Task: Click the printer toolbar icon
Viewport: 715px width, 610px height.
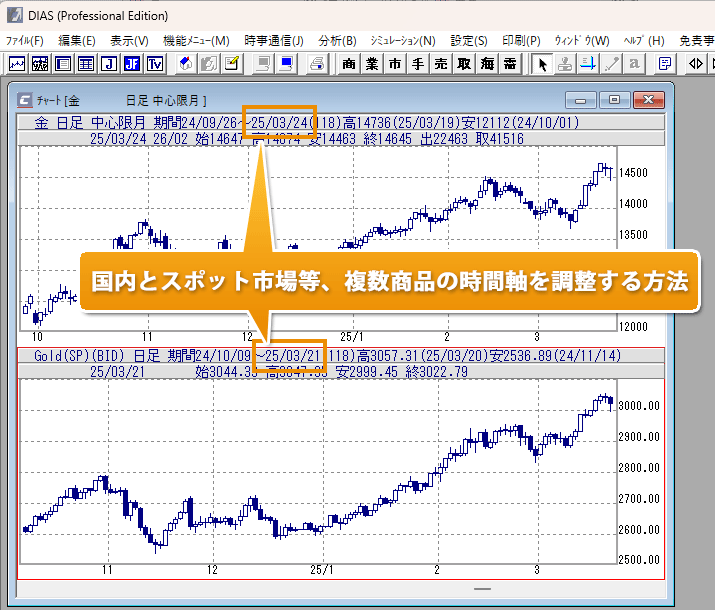Action: click(x=316, y=64)
